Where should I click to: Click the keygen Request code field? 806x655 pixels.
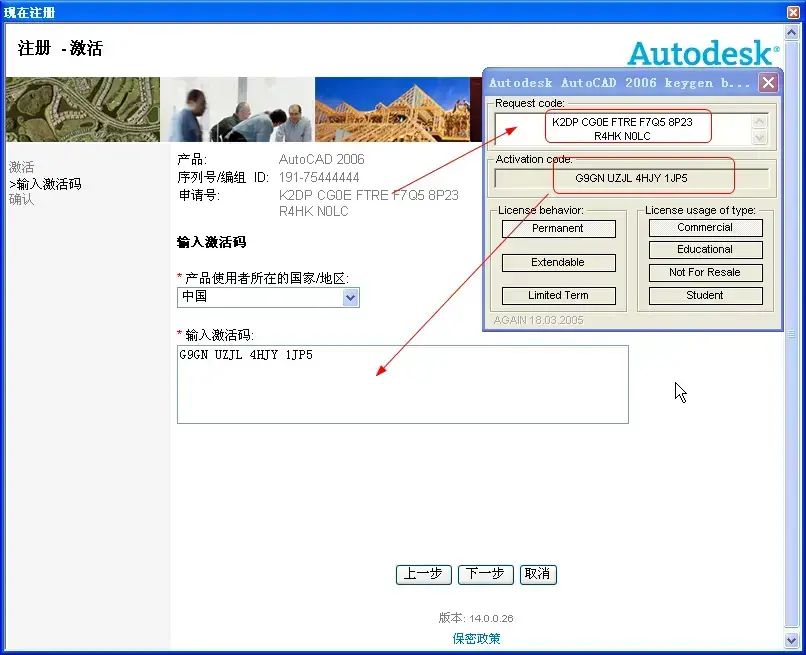[622, 129]
